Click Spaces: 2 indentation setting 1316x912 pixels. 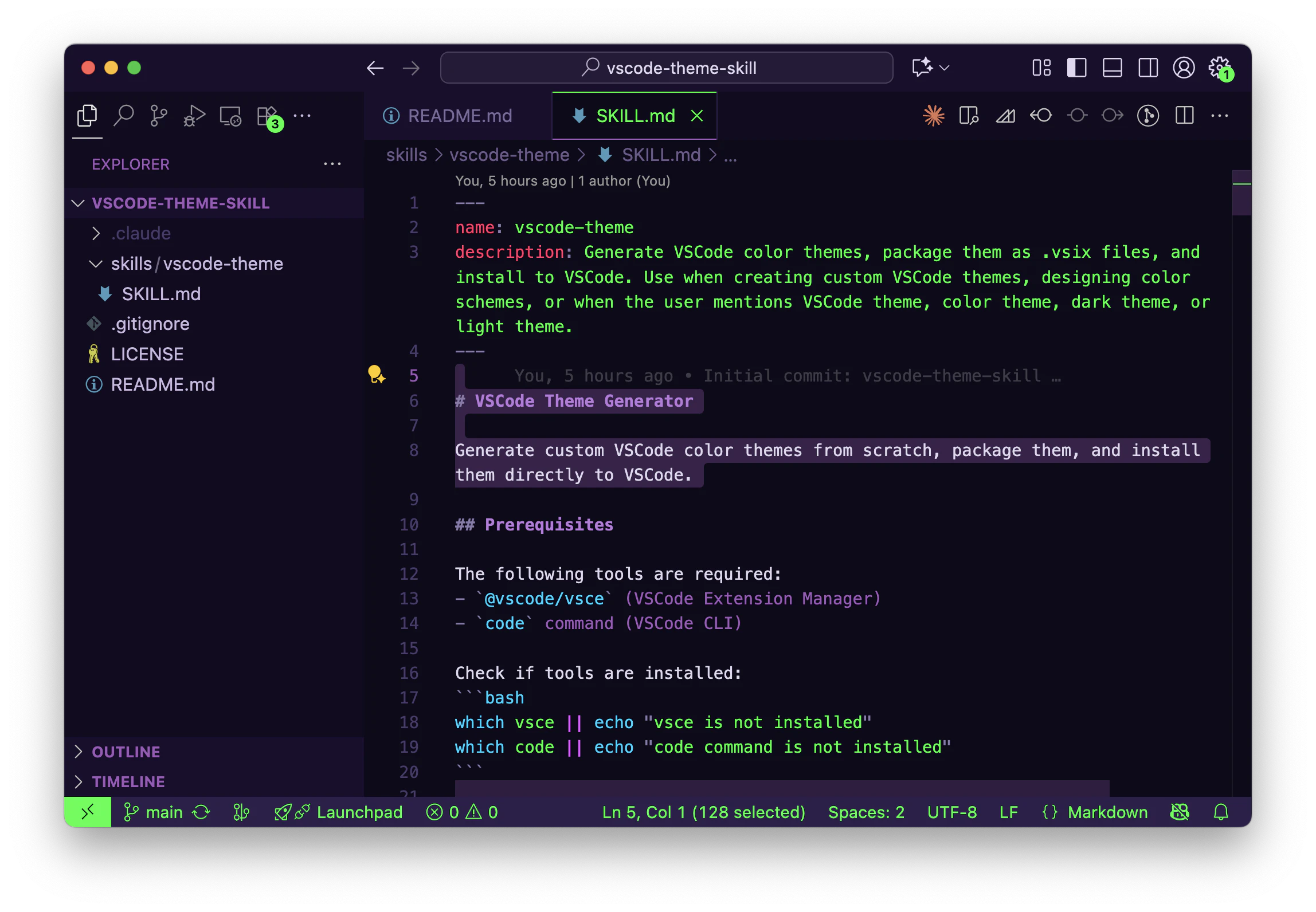pos(866,812)
